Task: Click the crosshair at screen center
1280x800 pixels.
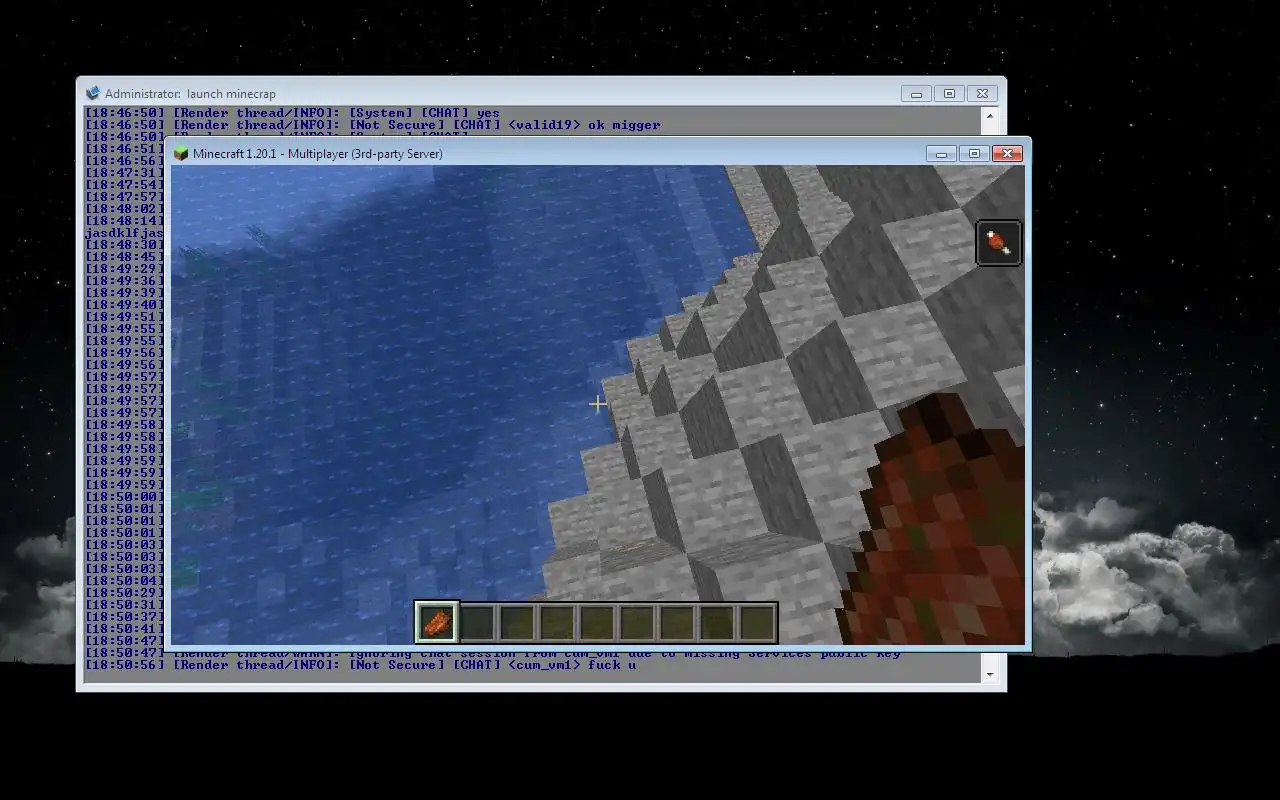Action: [598, 404]
